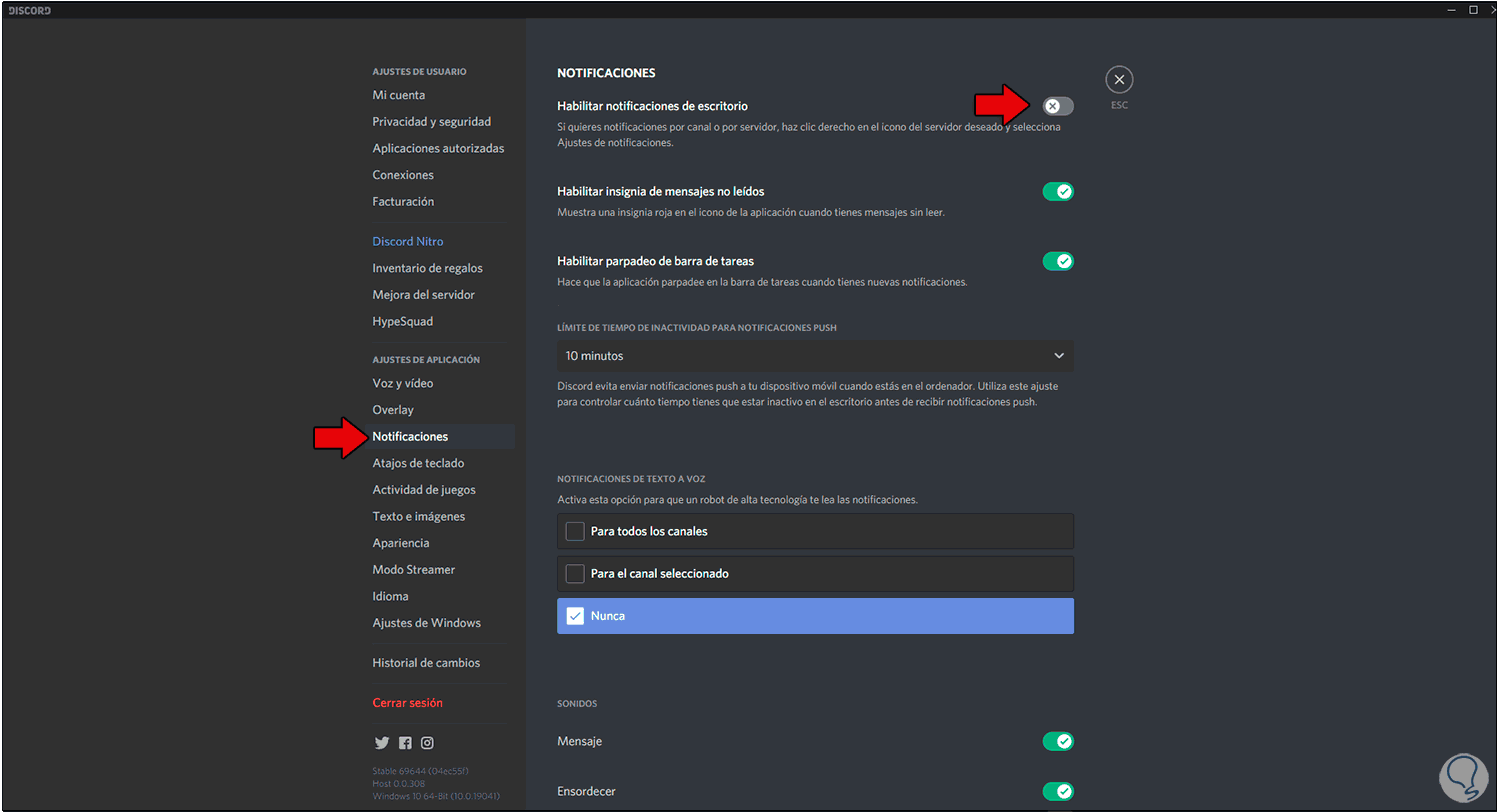Screen dimensions: 1500x812
Task: Open Discord's Instagram social icon
Action: pos(427,743)
